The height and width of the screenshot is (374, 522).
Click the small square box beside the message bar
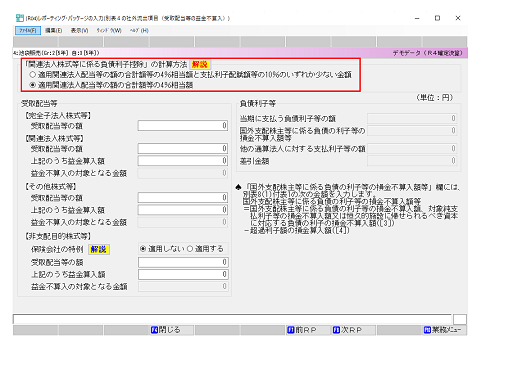[460, 319]
